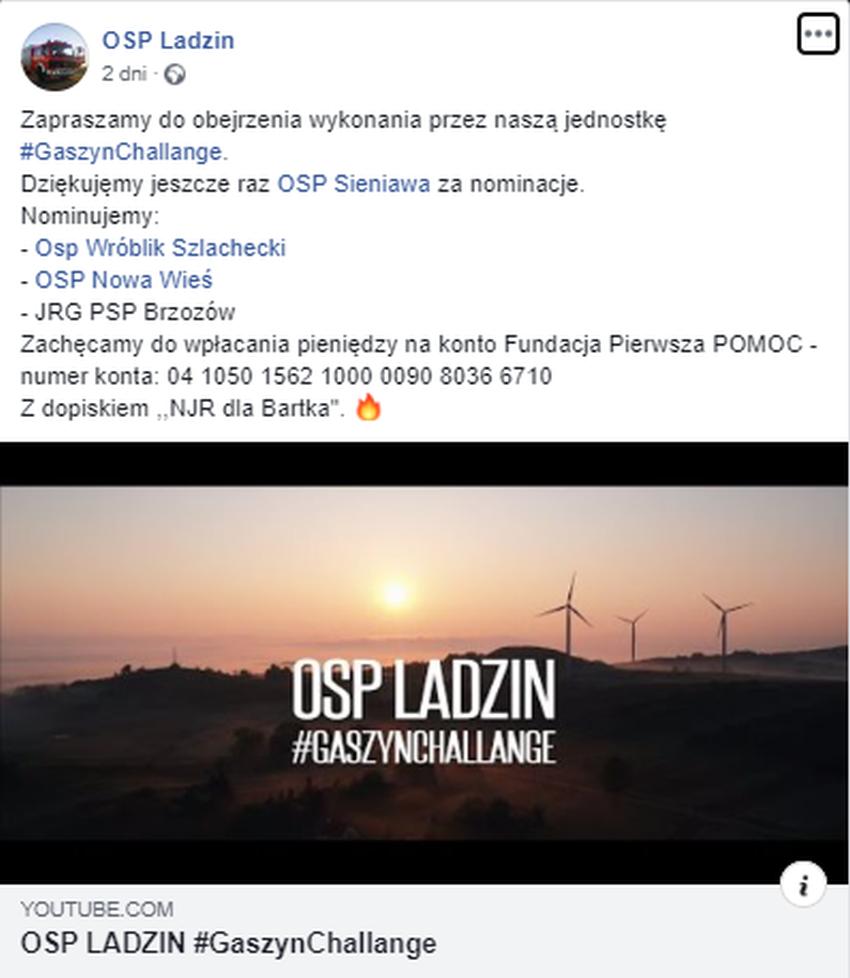The width and height of the screenshot is (850, 978).
Task: Open OSP LADZIN #GaszynChallange link title
Action: click(228, 943)
